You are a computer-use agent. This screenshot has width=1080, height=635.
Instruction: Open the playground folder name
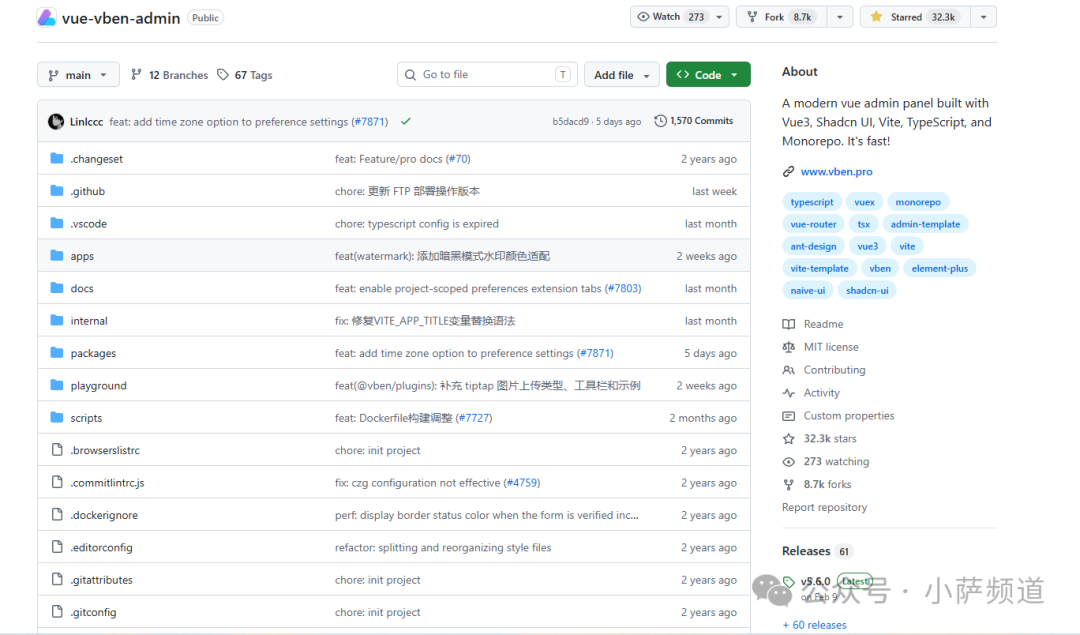coord(98,386)
